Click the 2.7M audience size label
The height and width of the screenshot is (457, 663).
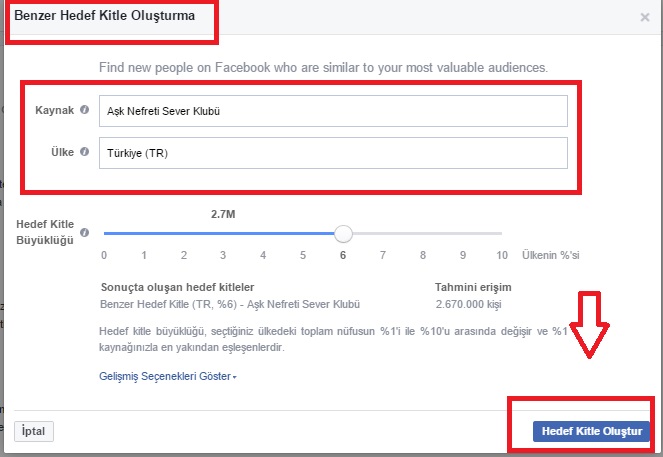pyautogui.click(x=223, y=214)
